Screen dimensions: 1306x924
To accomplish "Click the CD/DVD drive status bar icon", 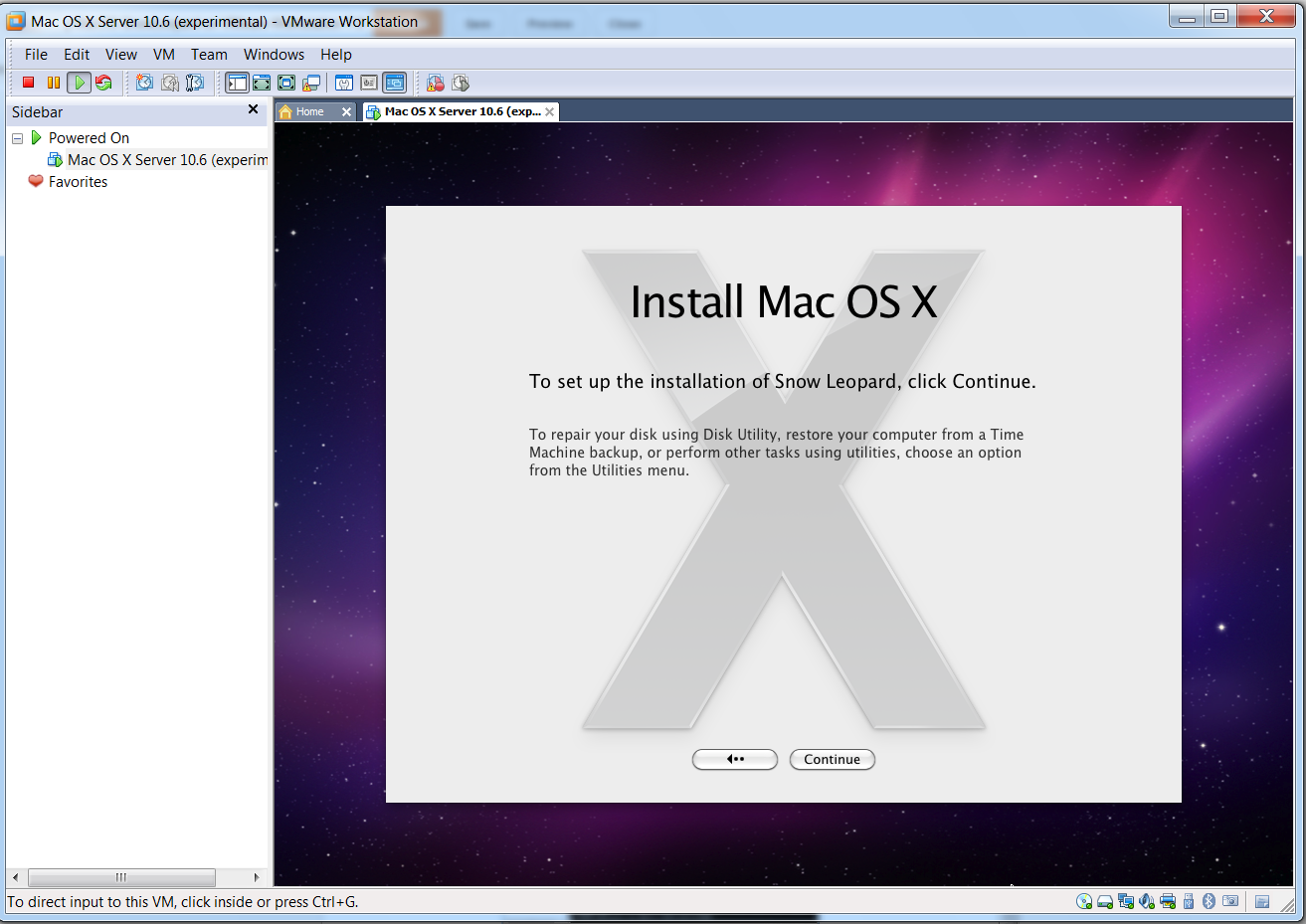I will (1084, 901).
